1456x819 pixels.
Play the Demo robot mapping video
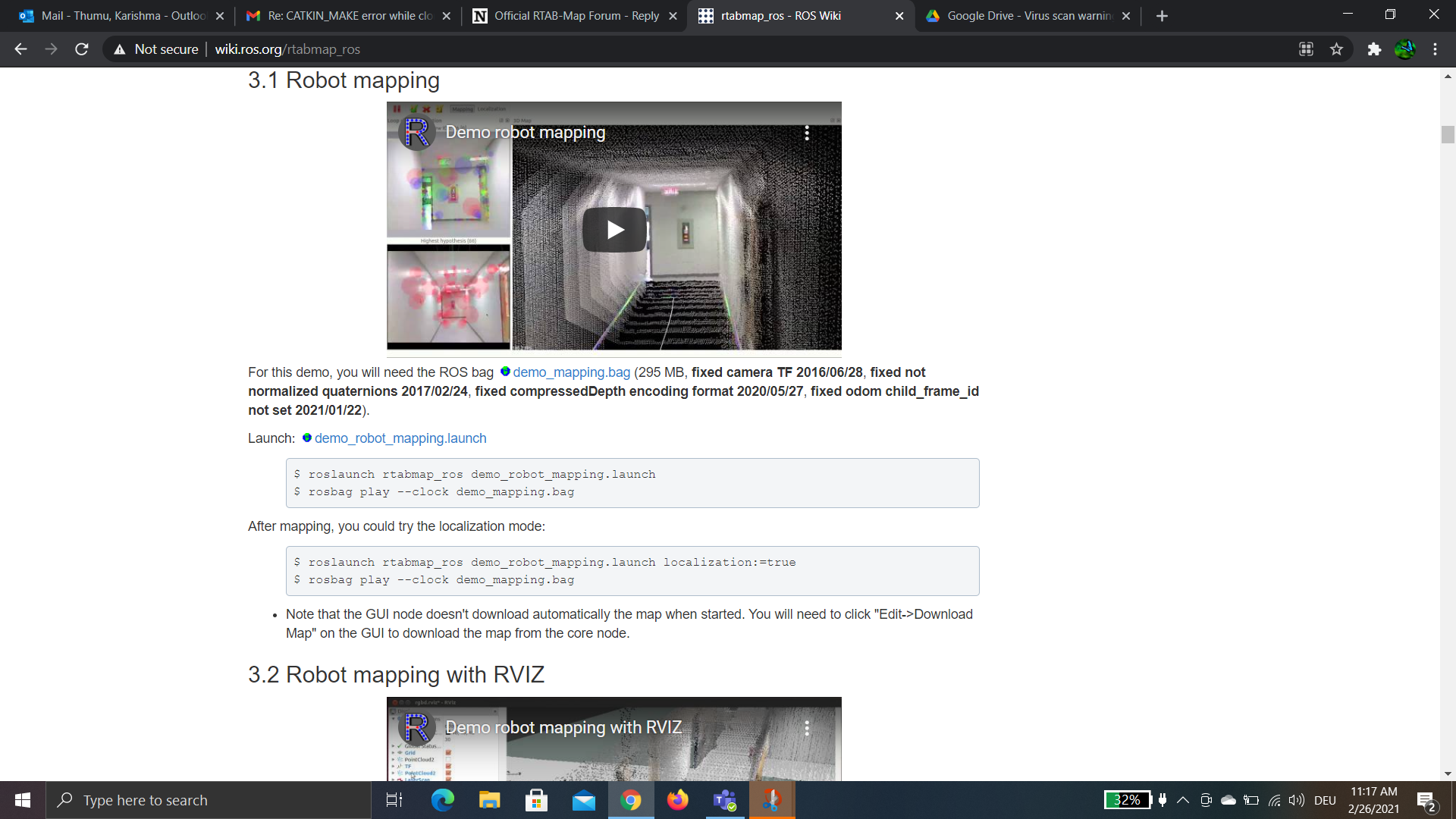pyautogui.click(x=614, y=230)
